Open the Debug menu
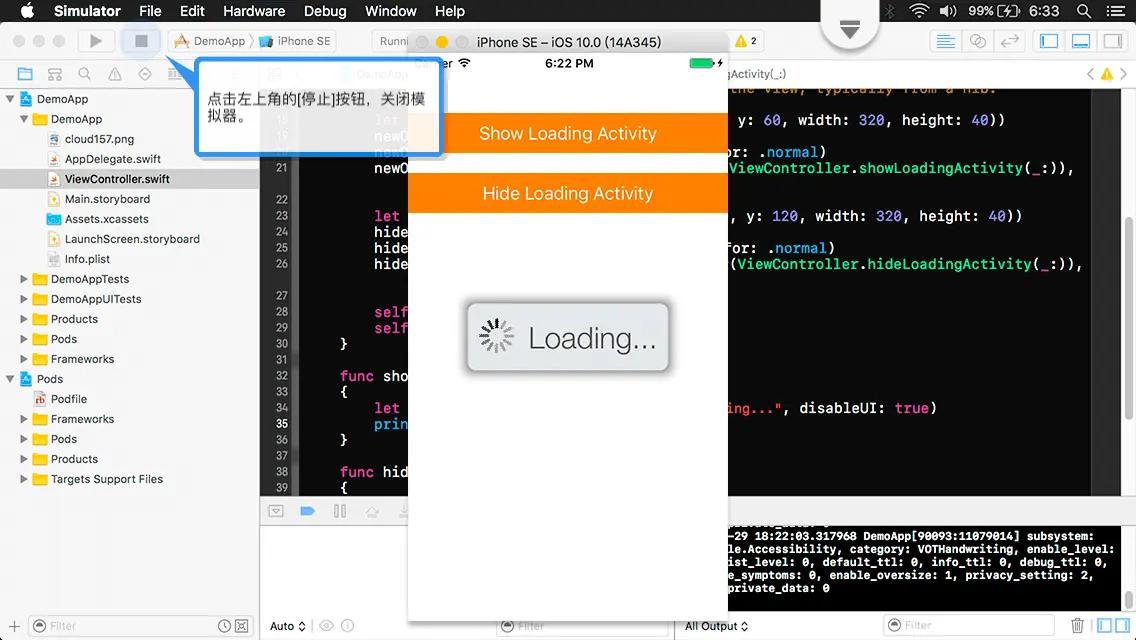 [325, 11]
